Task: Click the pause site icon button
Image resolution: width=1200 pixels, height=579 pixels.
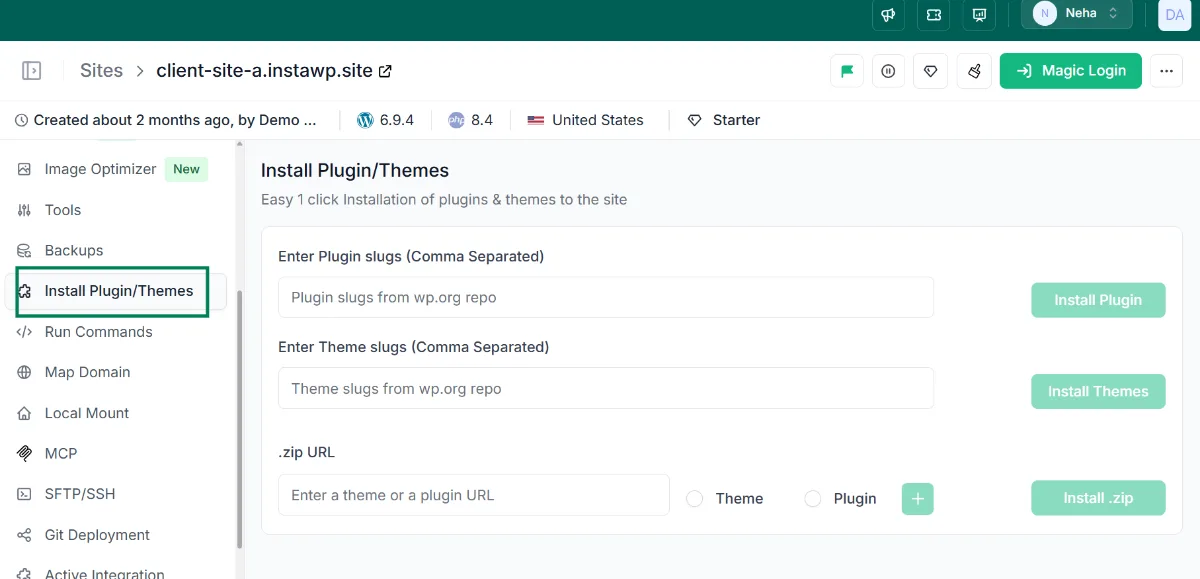Action: tap(889, 71)
